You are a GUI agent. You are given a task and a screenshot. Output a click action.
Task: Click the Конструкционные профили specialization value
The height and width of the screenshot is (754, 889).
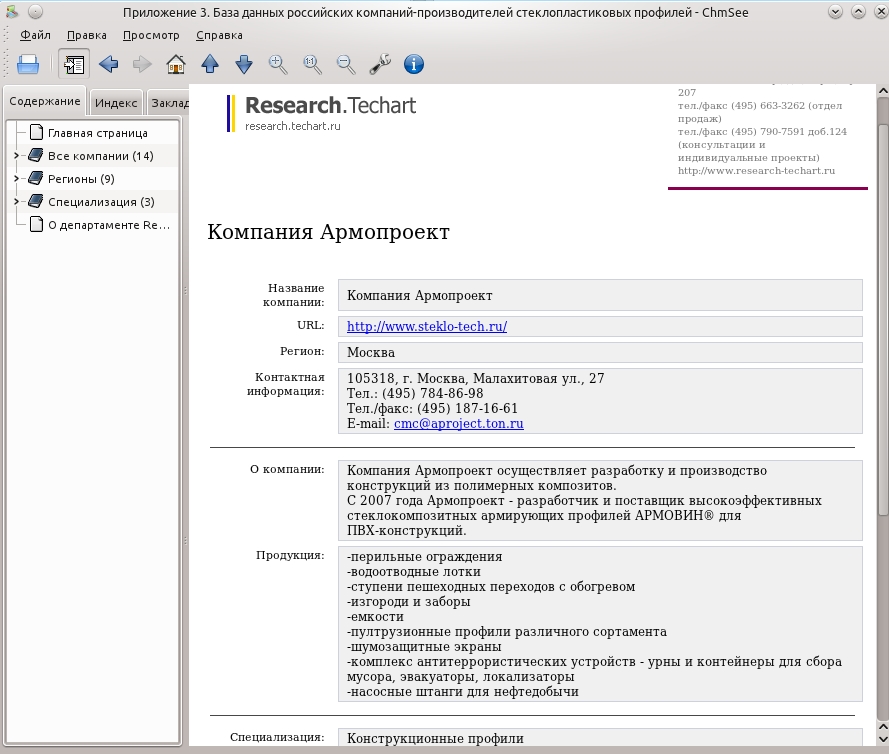click(435, 738)
